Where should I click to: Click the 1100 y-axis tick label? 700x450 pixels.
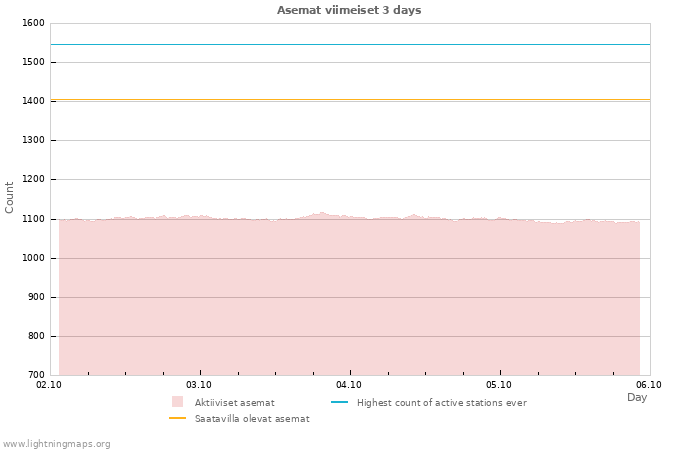pyautogui.click(x=32, y=219)
